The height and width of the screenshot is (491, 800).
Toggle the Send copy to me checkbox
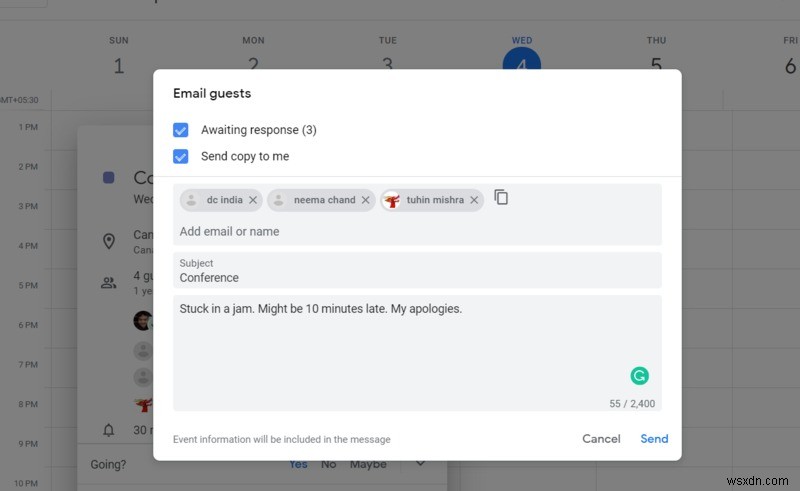181,156
